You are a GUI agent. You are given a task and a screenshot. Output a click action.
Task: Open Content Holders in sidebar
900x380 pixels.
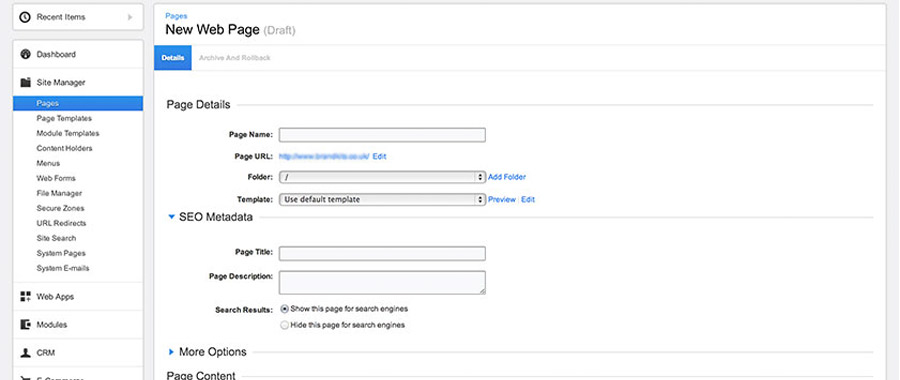[64, 148]
